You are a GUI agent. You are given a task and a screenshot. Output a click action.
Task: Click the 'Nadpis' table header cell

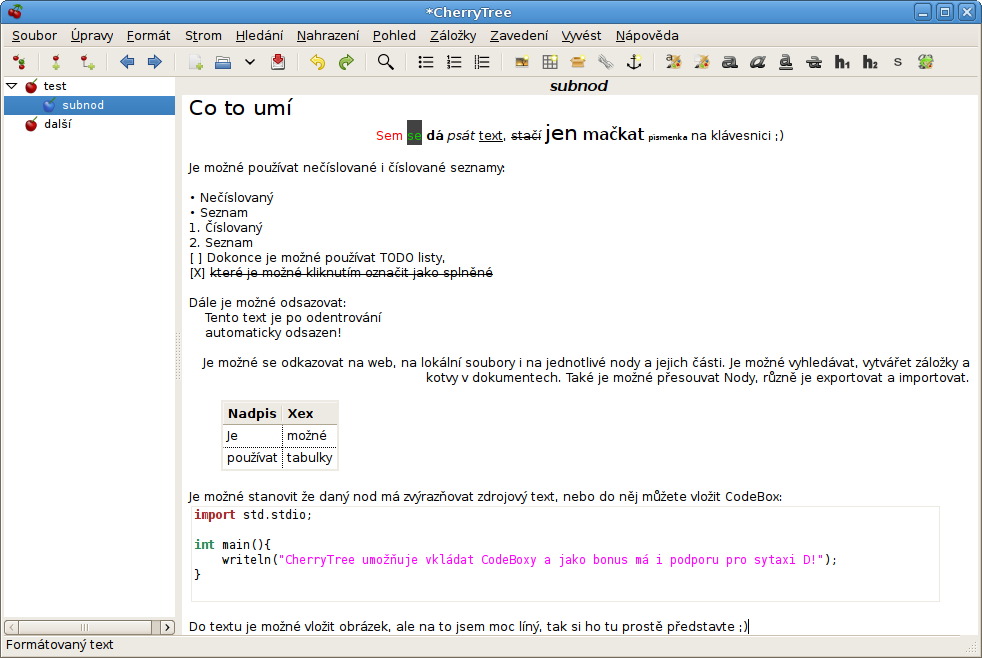(252, 414)
